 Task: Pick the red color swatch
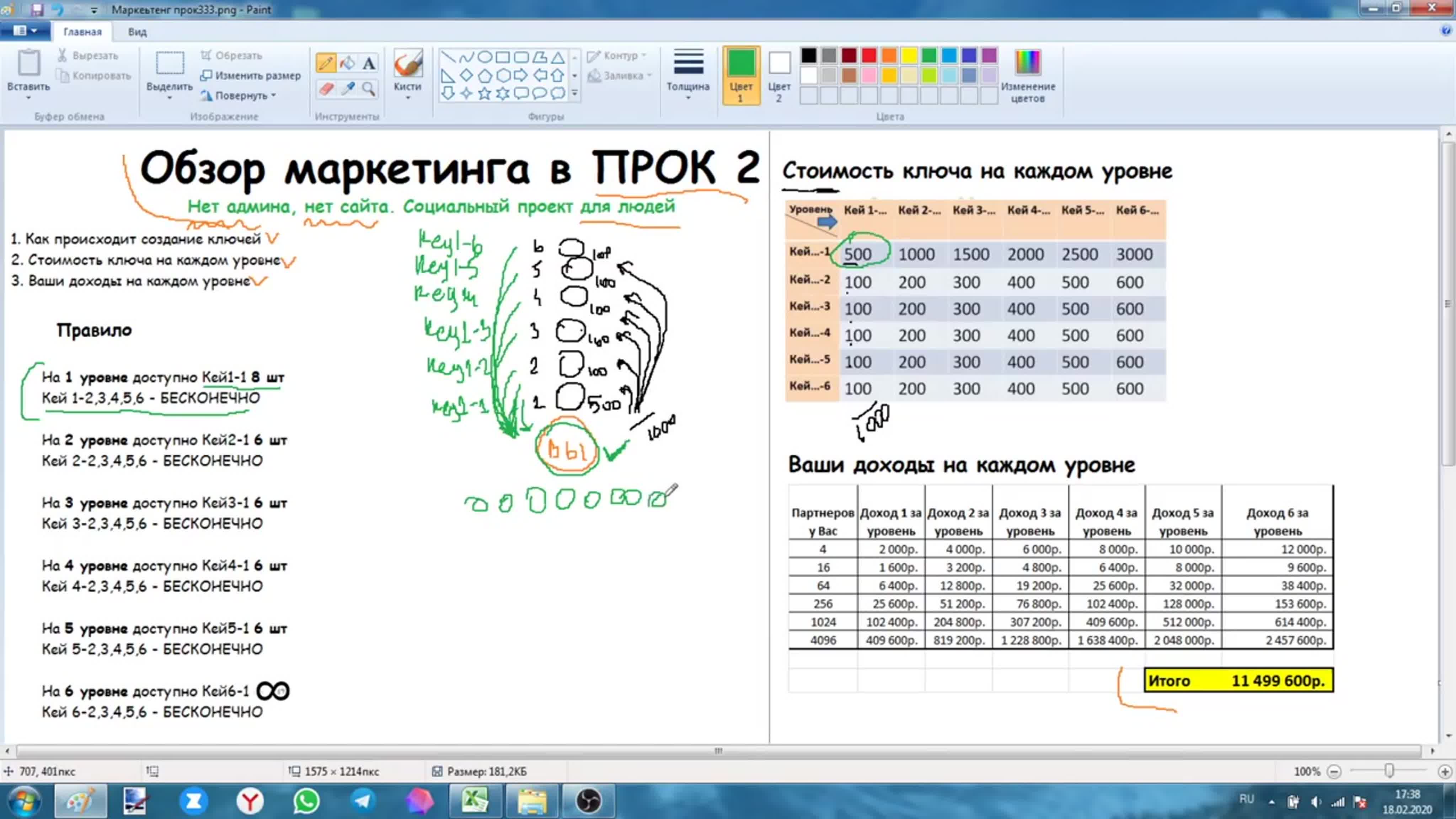[x=869, y=55]
